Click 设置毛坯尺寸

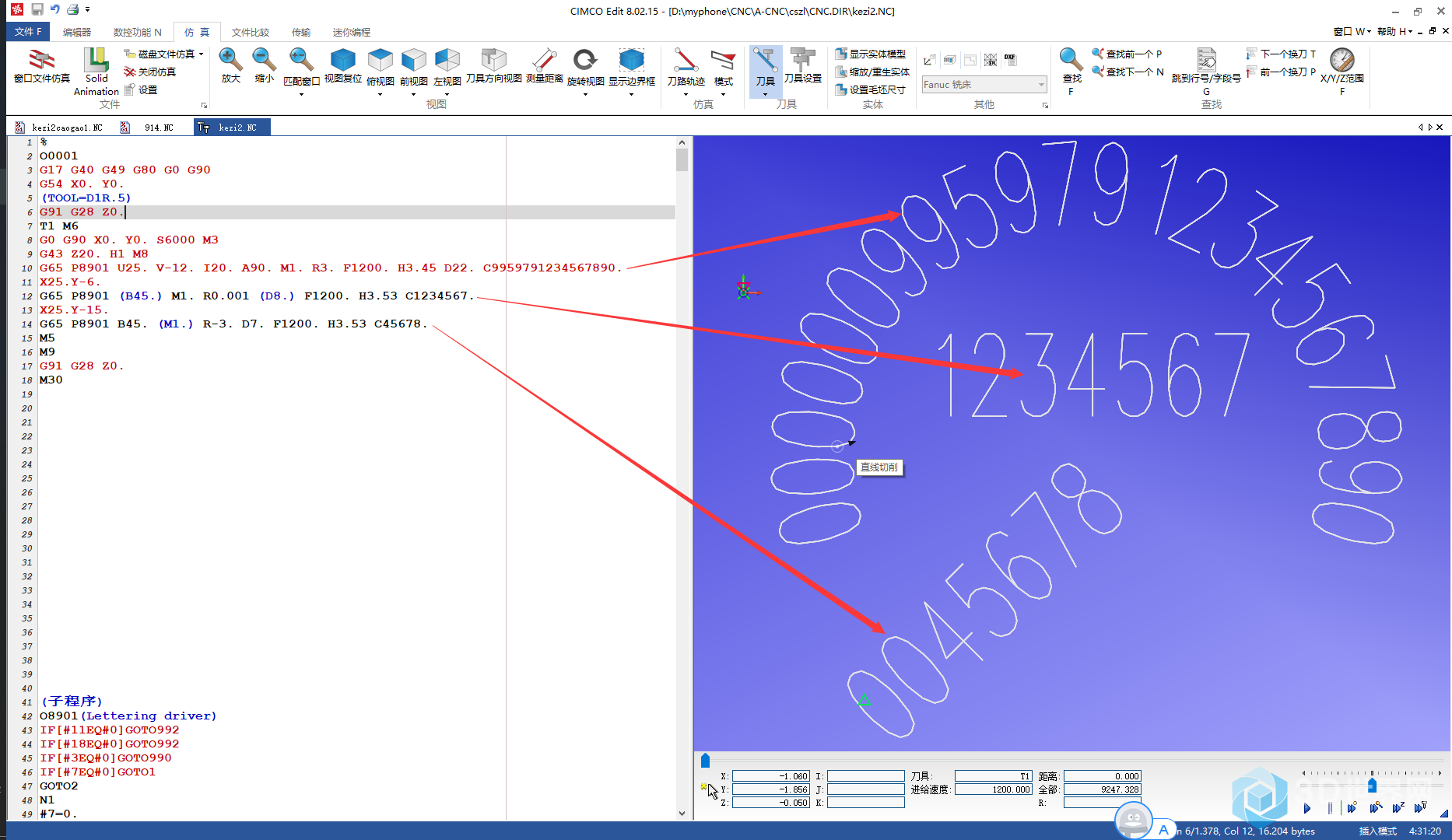pos(870,89)
